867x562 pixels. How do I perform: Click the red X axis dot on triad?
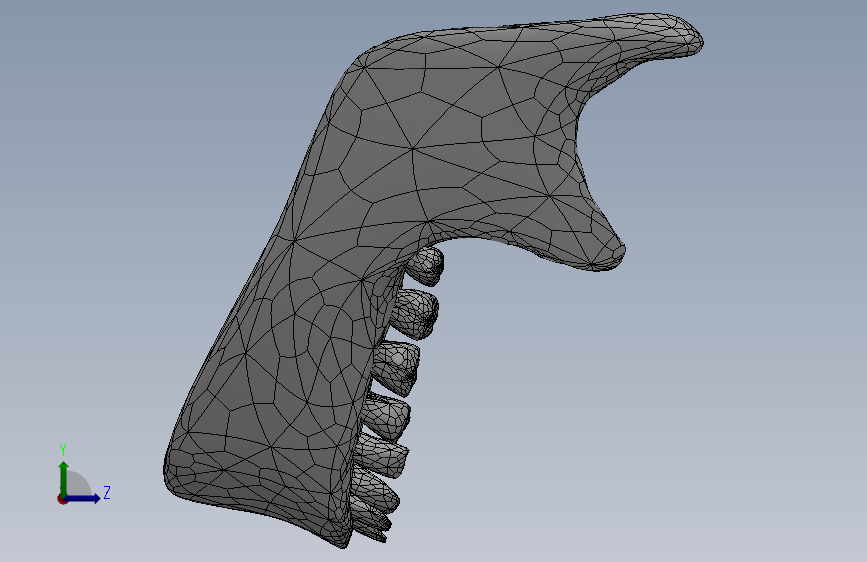(62, 499)
